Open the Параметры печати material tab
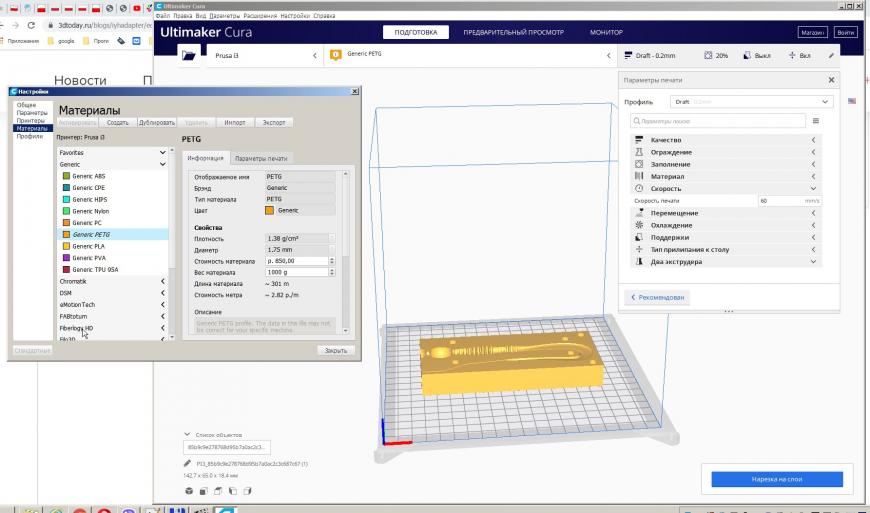This screenshot has height=513, width=870. 261,159
